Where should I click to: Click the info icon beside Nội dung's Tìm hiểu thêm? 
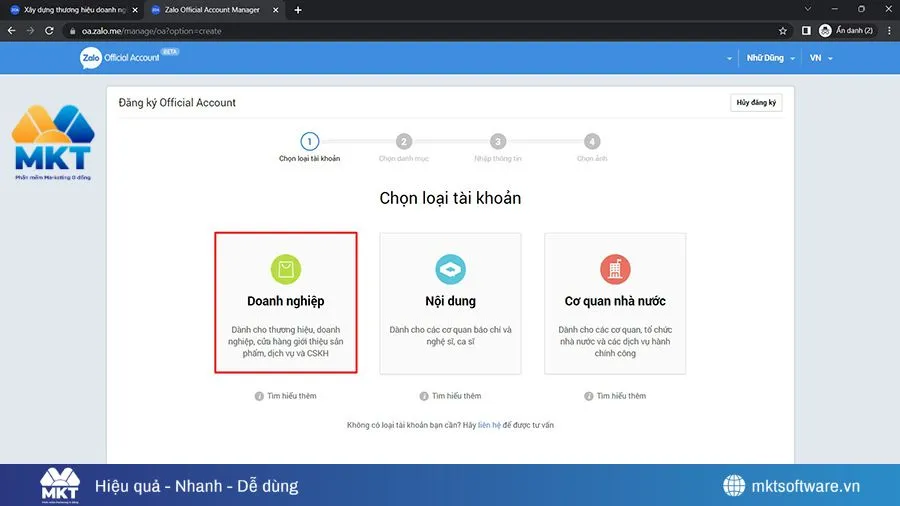tap(424, 396)
